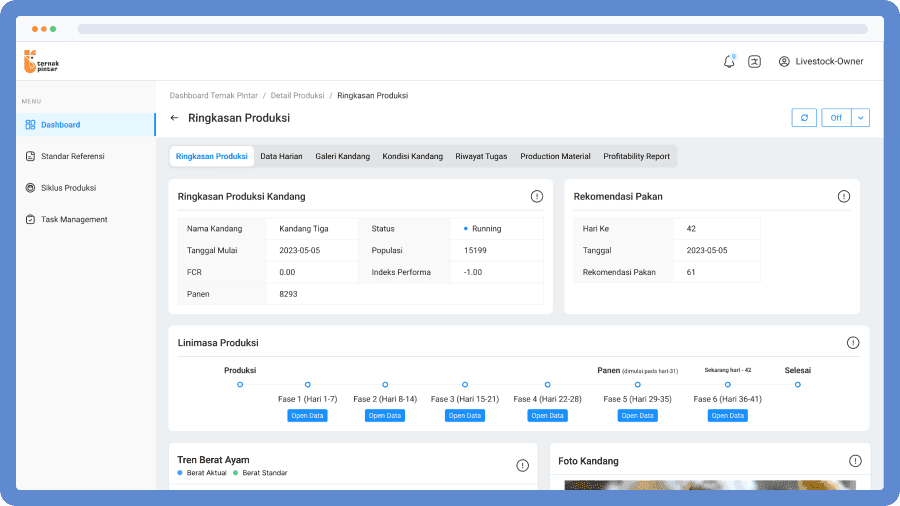Switch to the Riwayat Tugas tab
900x506 pixels.
pos(481,156)
